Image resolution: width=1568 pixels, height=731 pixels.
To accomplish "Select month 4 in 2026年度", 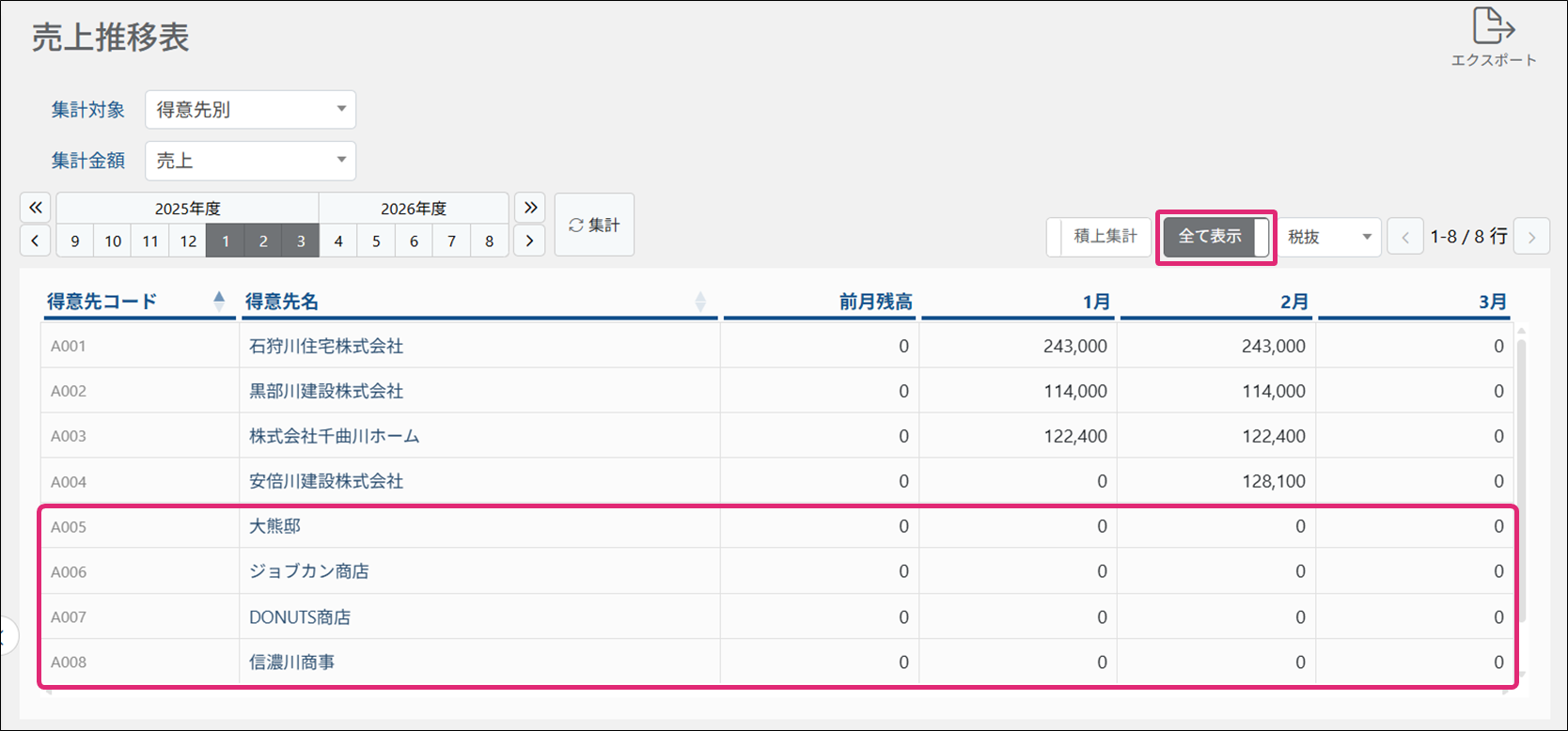I will pyautogui.click(x=338, y=241).
